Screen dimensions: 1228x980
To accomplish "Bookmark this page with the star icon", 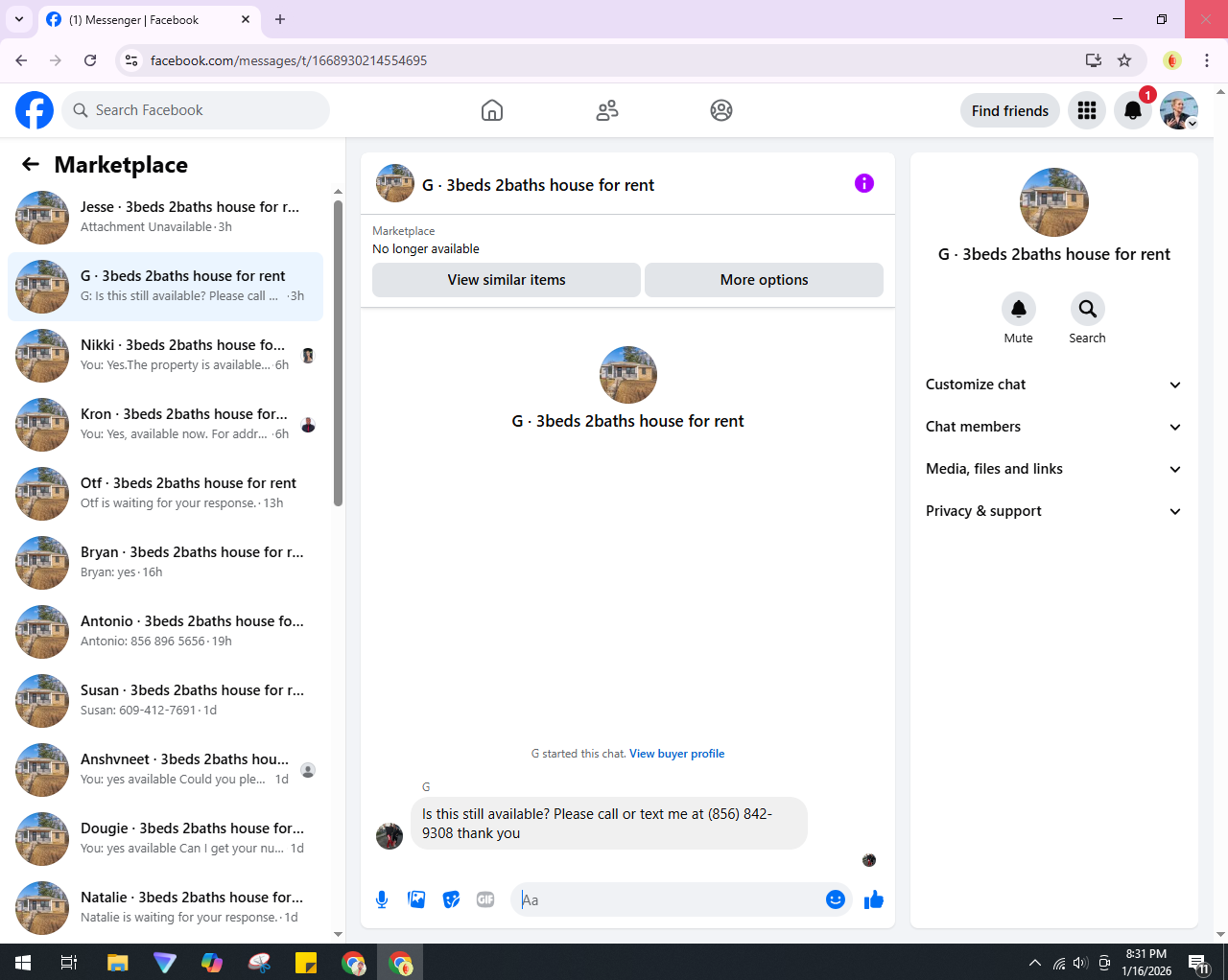I will 1124,60.
